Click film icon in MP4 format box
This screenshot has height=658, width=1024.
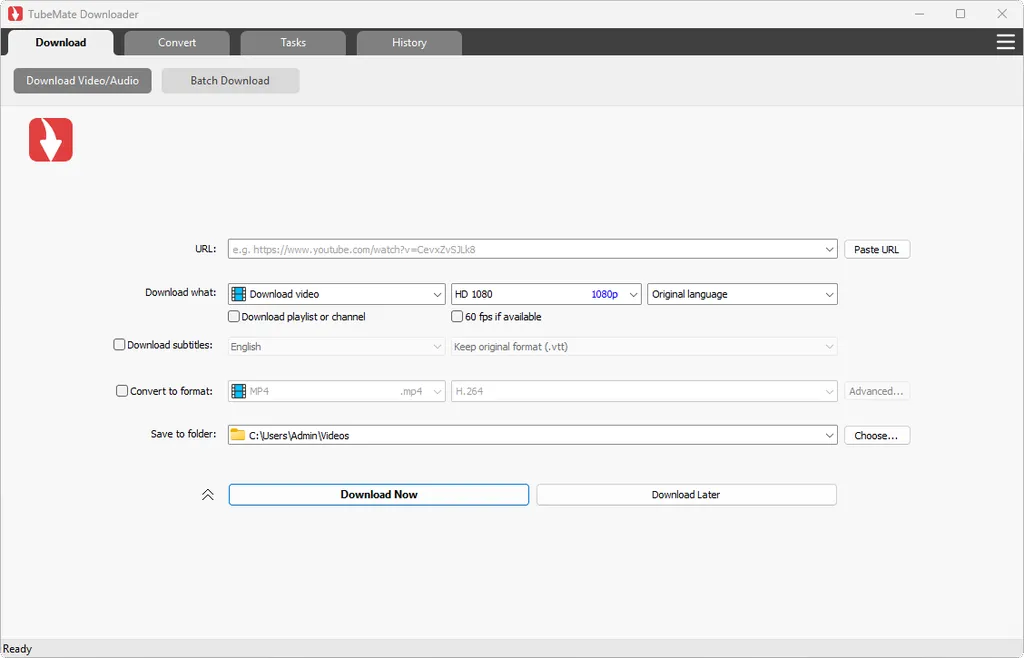239,391
